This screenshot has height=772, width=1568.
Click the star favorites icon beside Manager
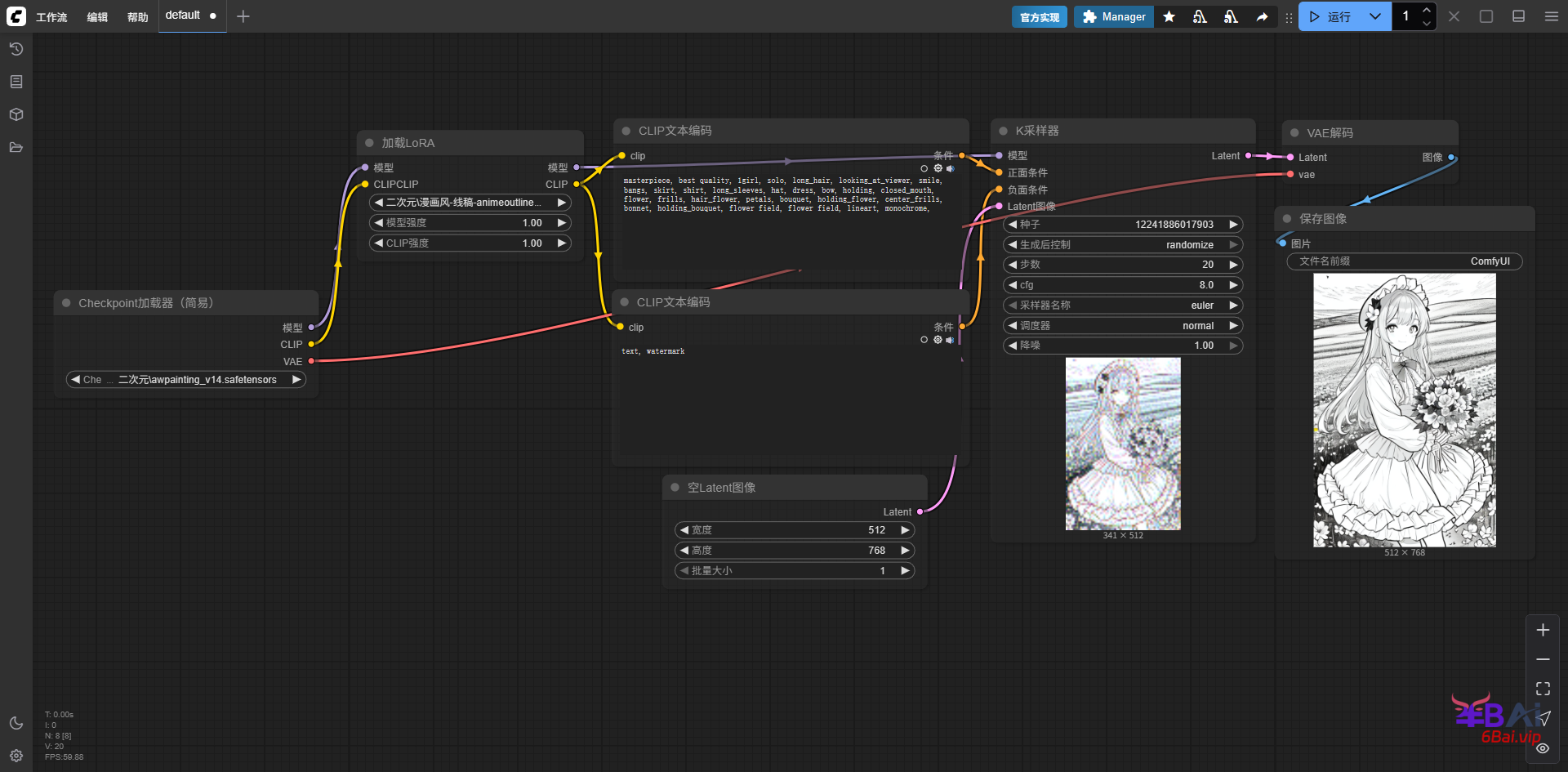1169,16
